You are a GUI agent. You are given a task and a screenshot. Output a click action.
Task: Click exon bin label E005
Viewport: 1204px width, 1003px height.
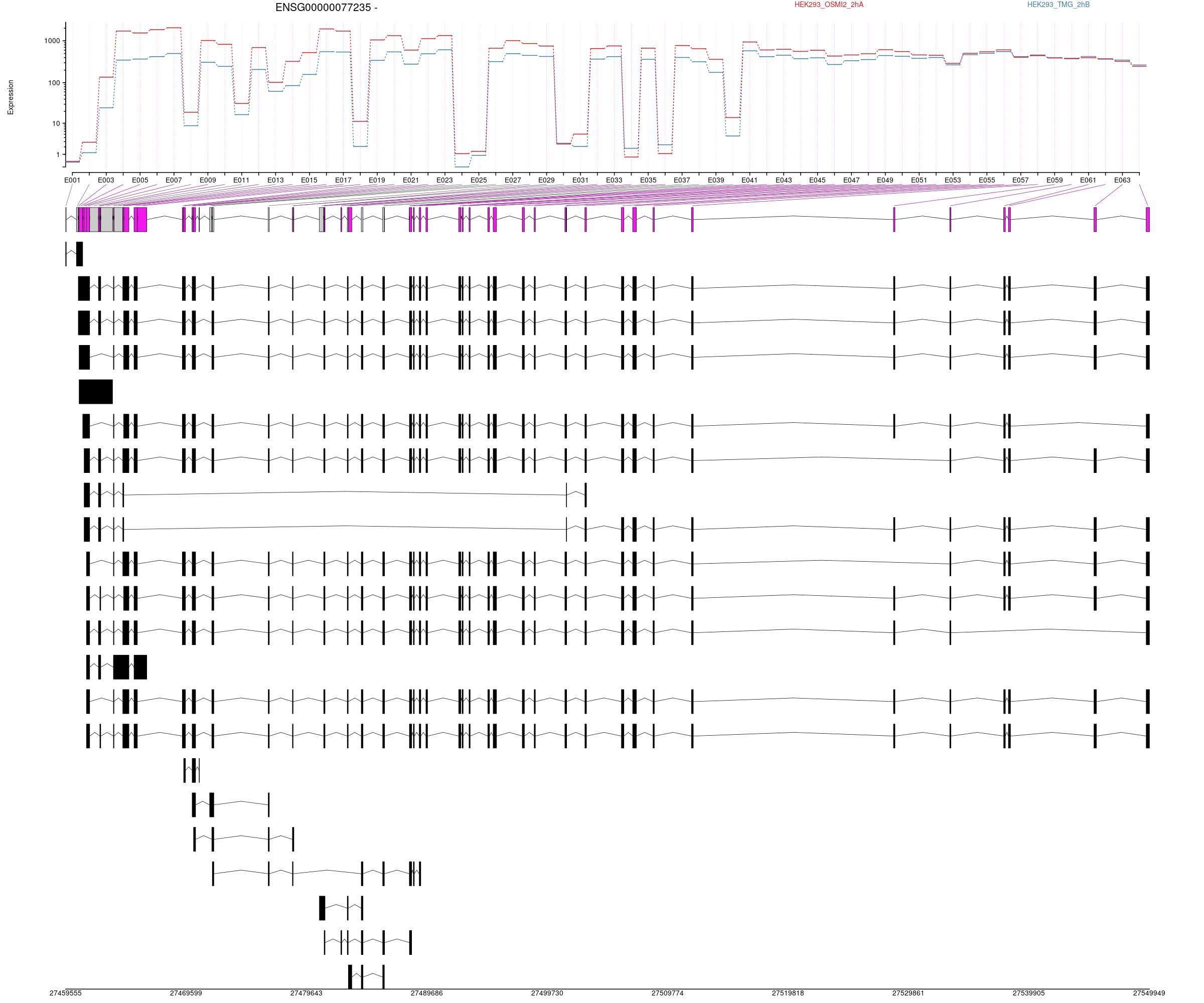click(140, 180)
